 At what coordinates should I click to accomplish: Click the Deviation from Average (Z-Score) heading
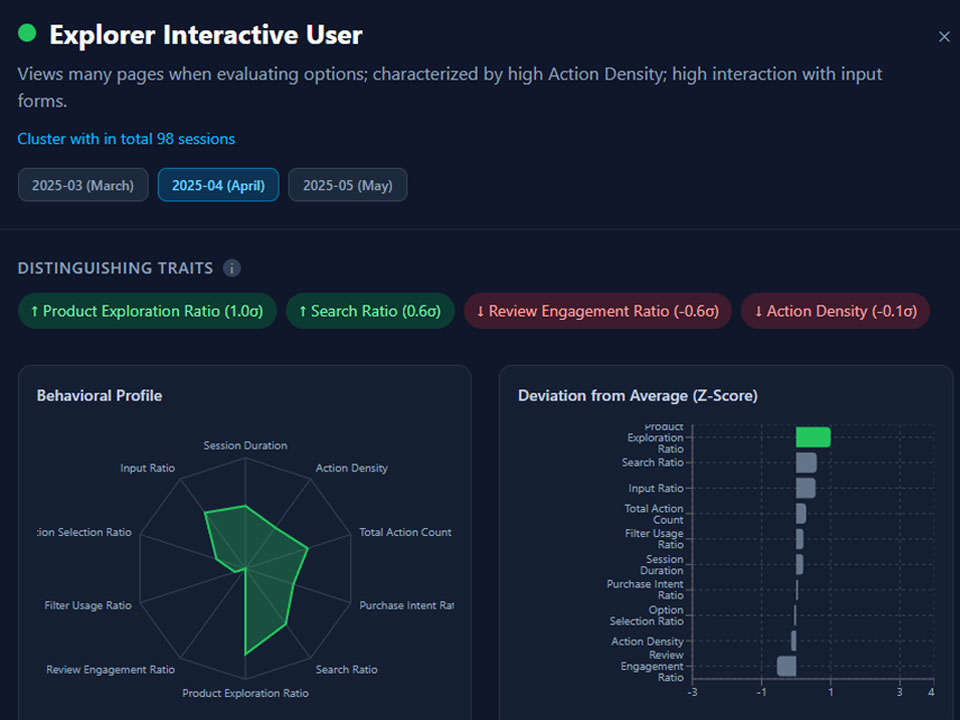click(x=637, y=396)
